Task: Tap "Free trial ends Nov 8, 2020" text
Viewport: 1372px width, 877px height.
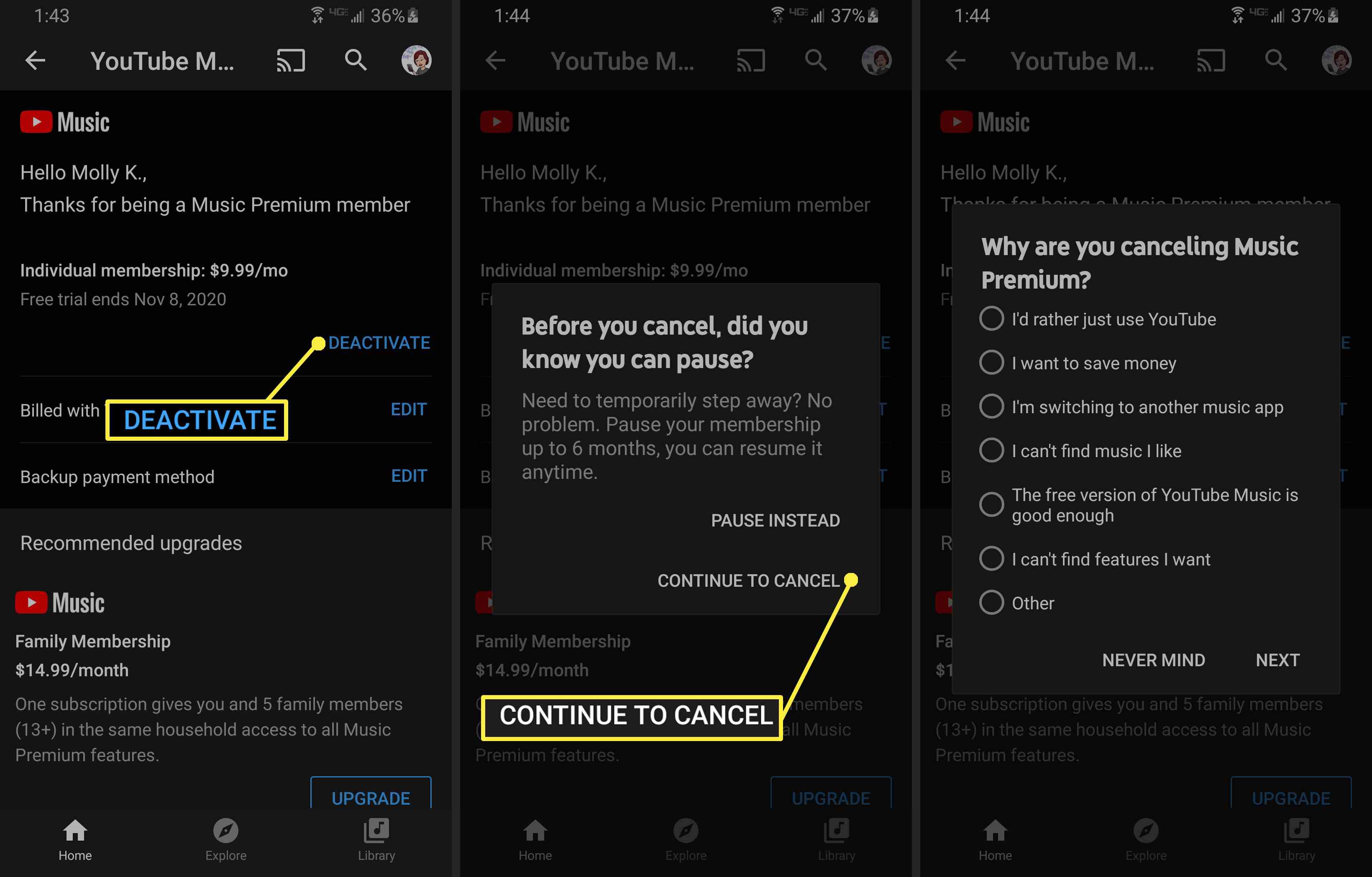Action: (123, 299)
